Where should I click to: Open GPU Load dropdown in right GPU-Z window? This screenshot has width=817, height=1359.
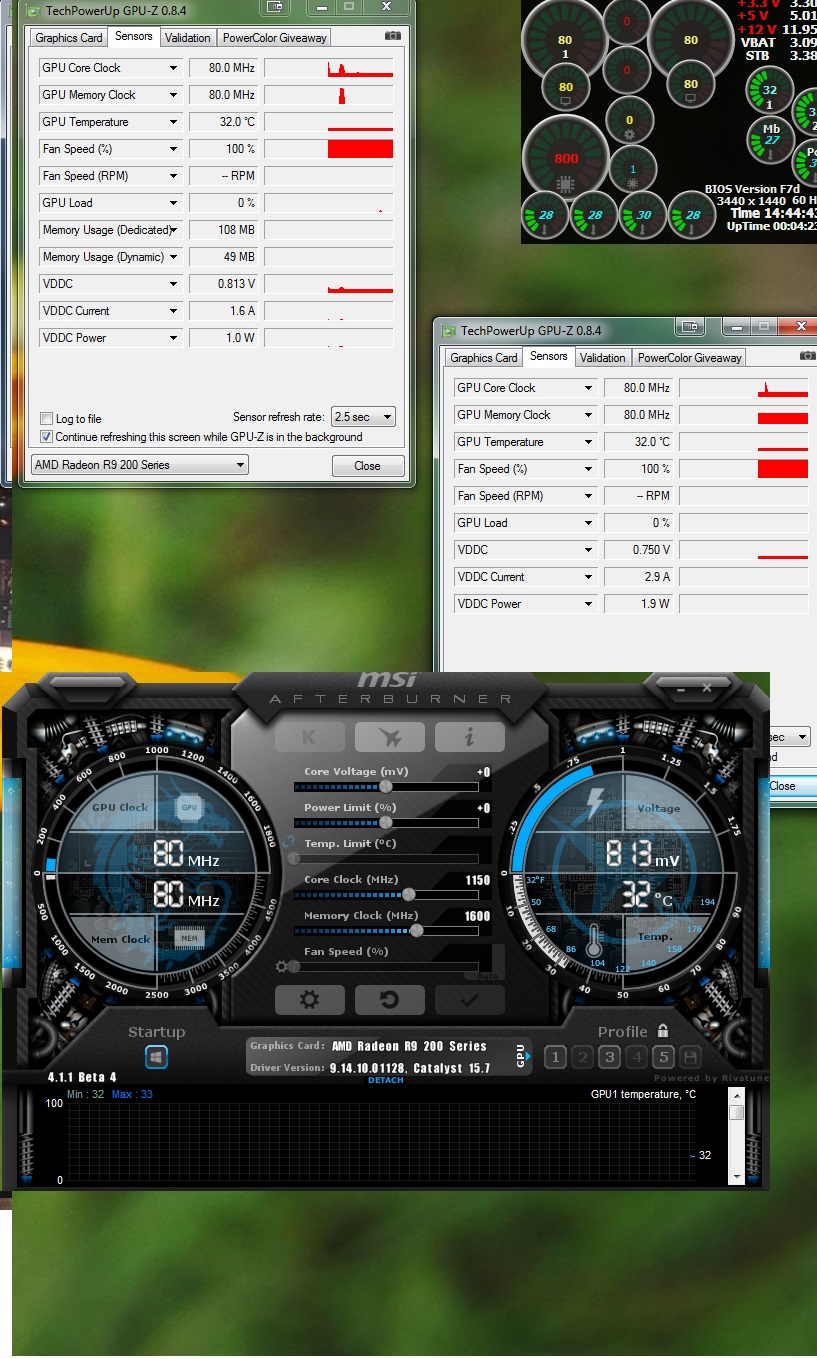point(589,523)
